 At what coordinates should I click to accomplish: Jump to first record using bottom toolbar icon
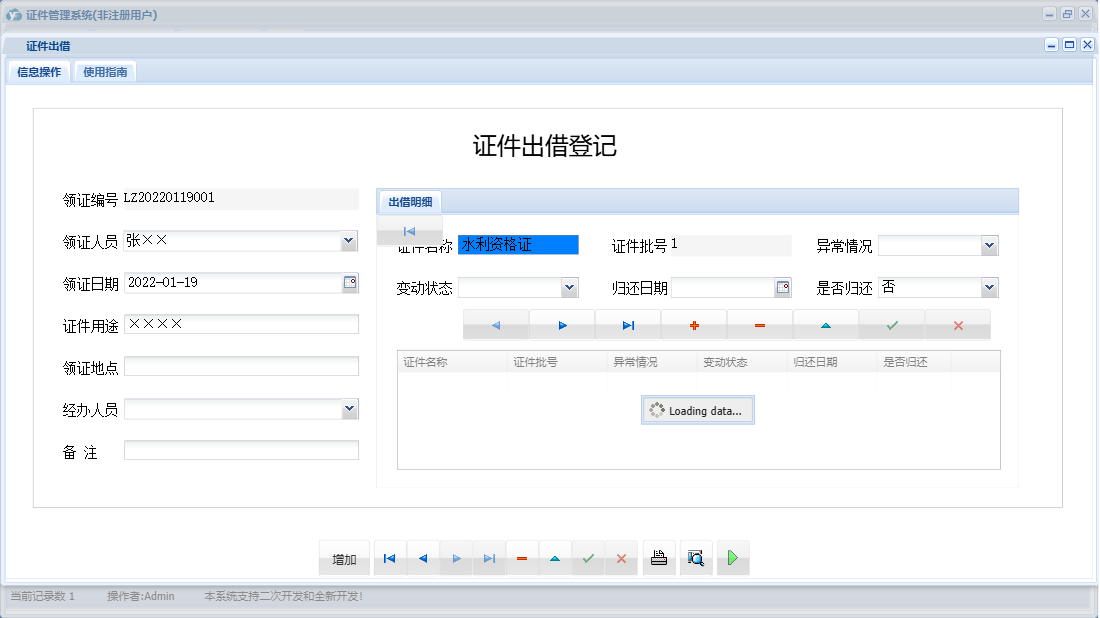point(389,558)
